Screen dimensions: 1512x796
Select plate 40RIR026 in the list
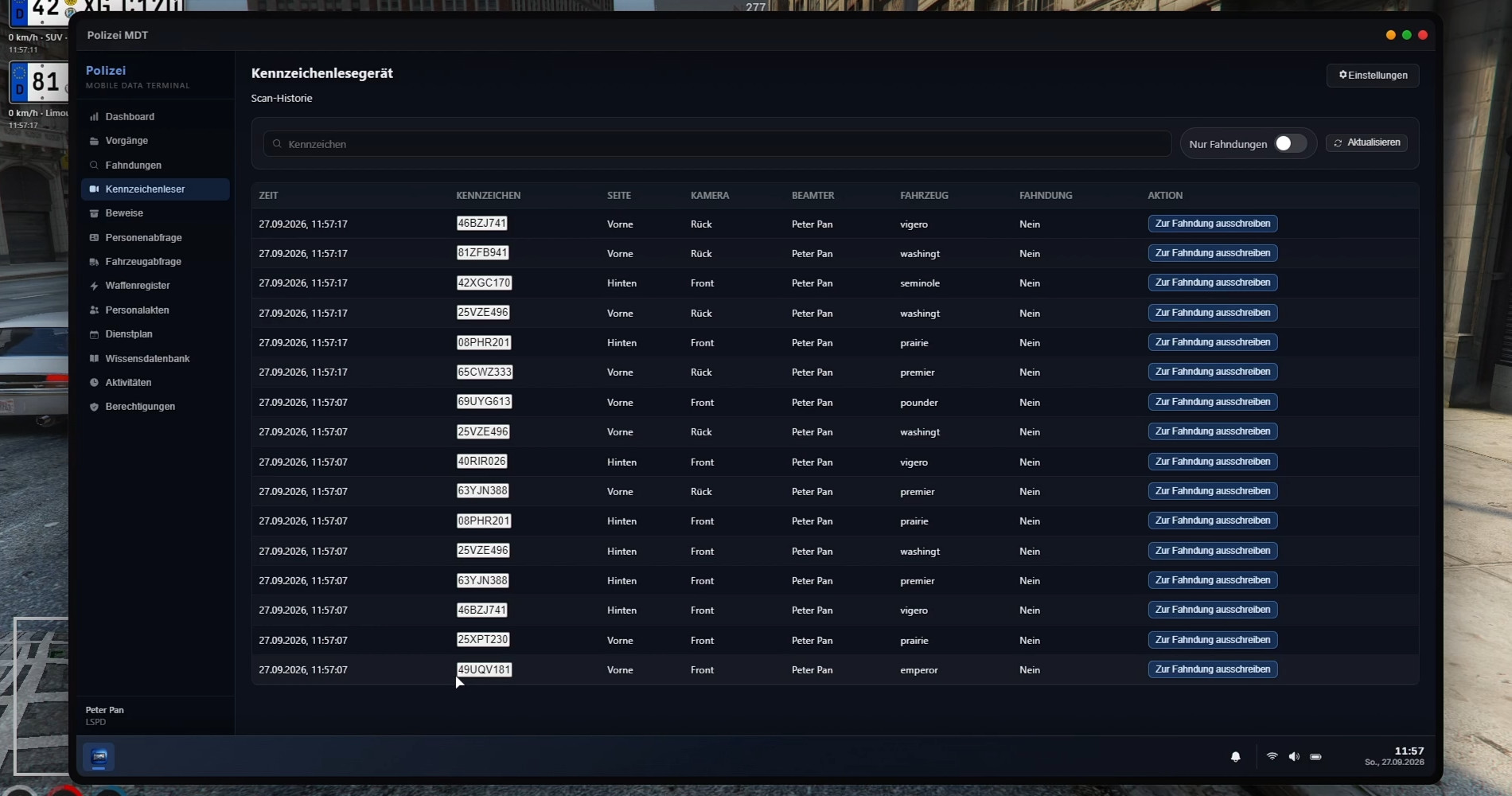click(481, 462)
